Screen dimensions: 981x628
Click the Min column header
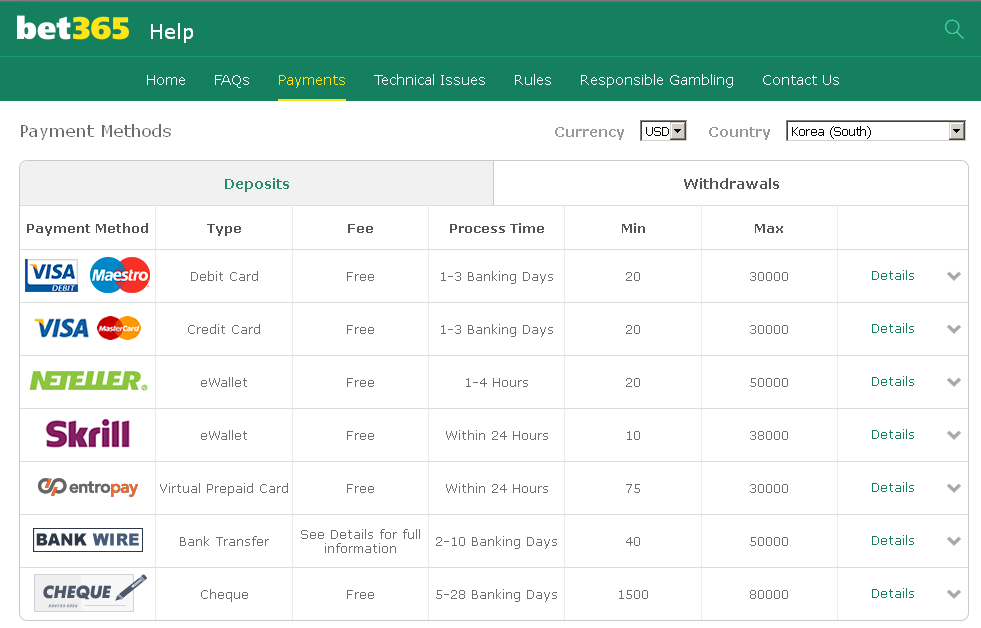(x=633, y=228)
